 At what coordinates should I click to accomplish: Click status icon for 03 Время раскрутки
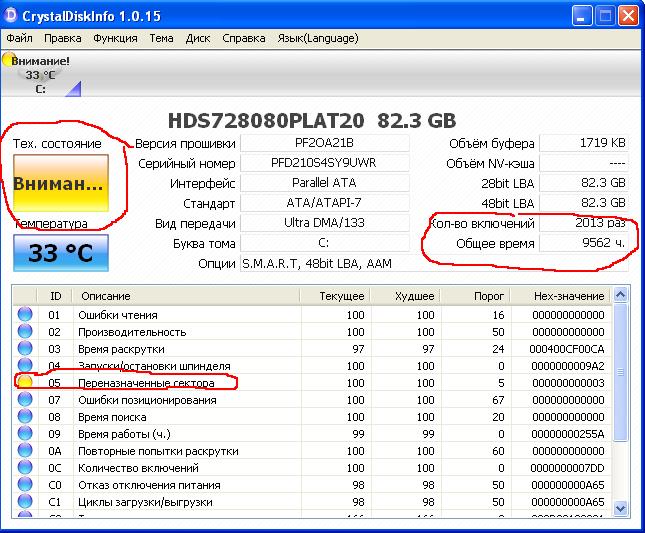pos(25,348)
